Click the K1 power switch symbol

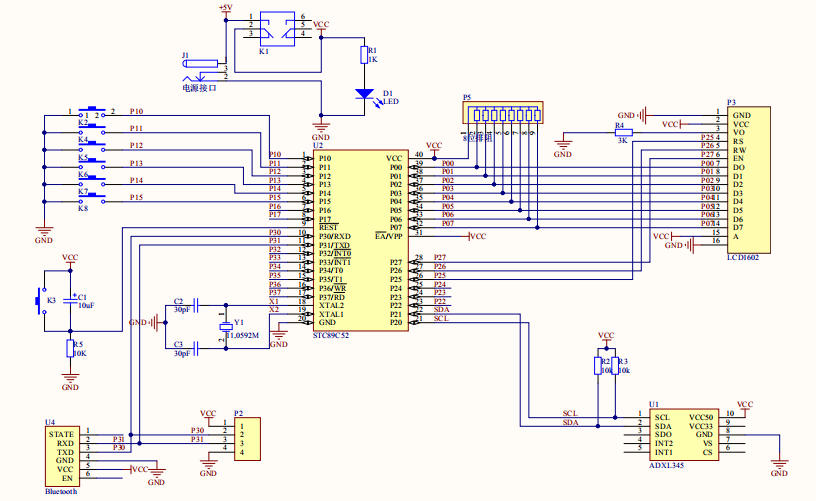[x=277, y=29]
